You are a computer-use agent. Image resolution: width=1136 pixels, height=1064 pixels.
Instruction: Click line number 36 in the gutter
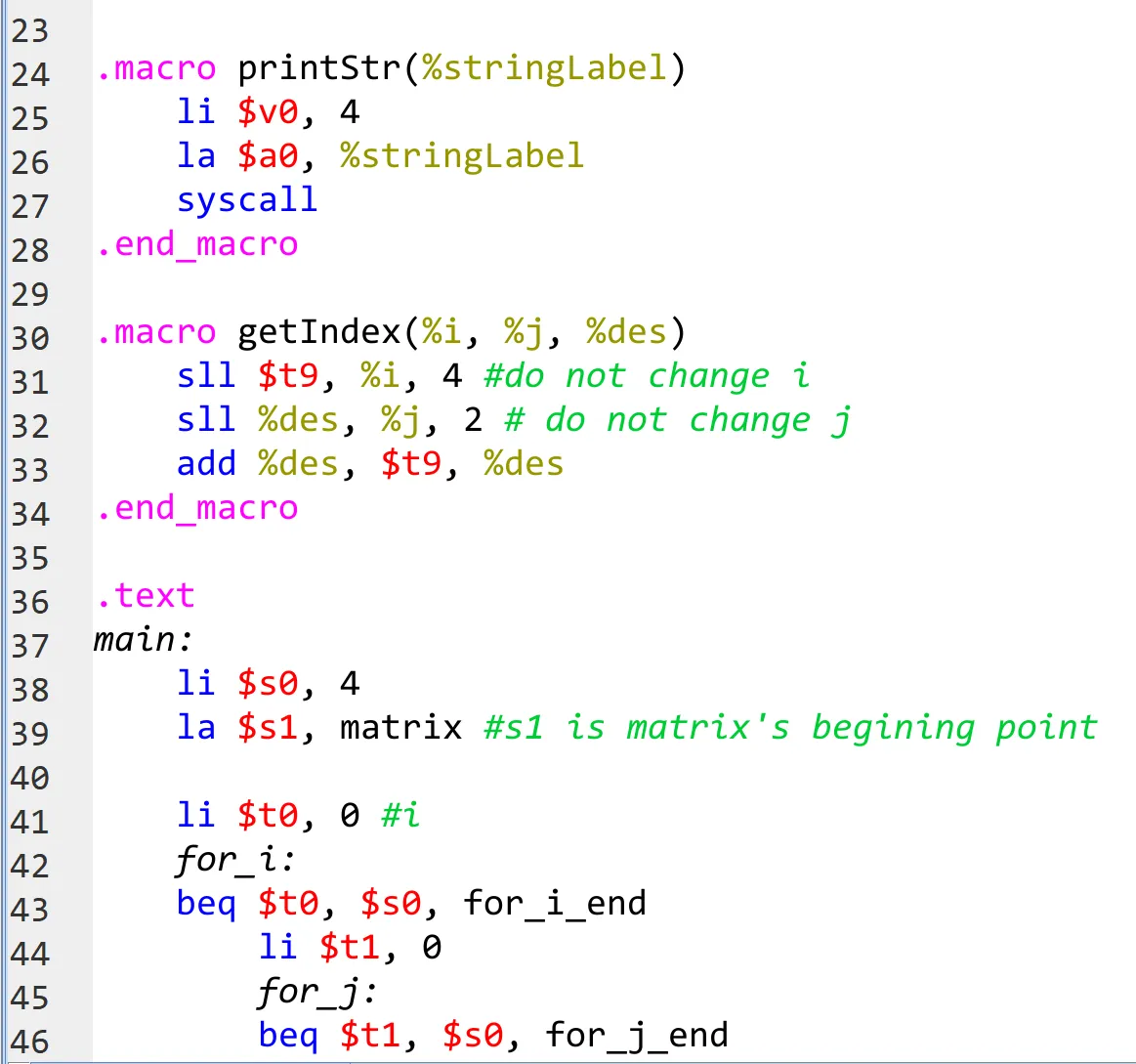29,602
